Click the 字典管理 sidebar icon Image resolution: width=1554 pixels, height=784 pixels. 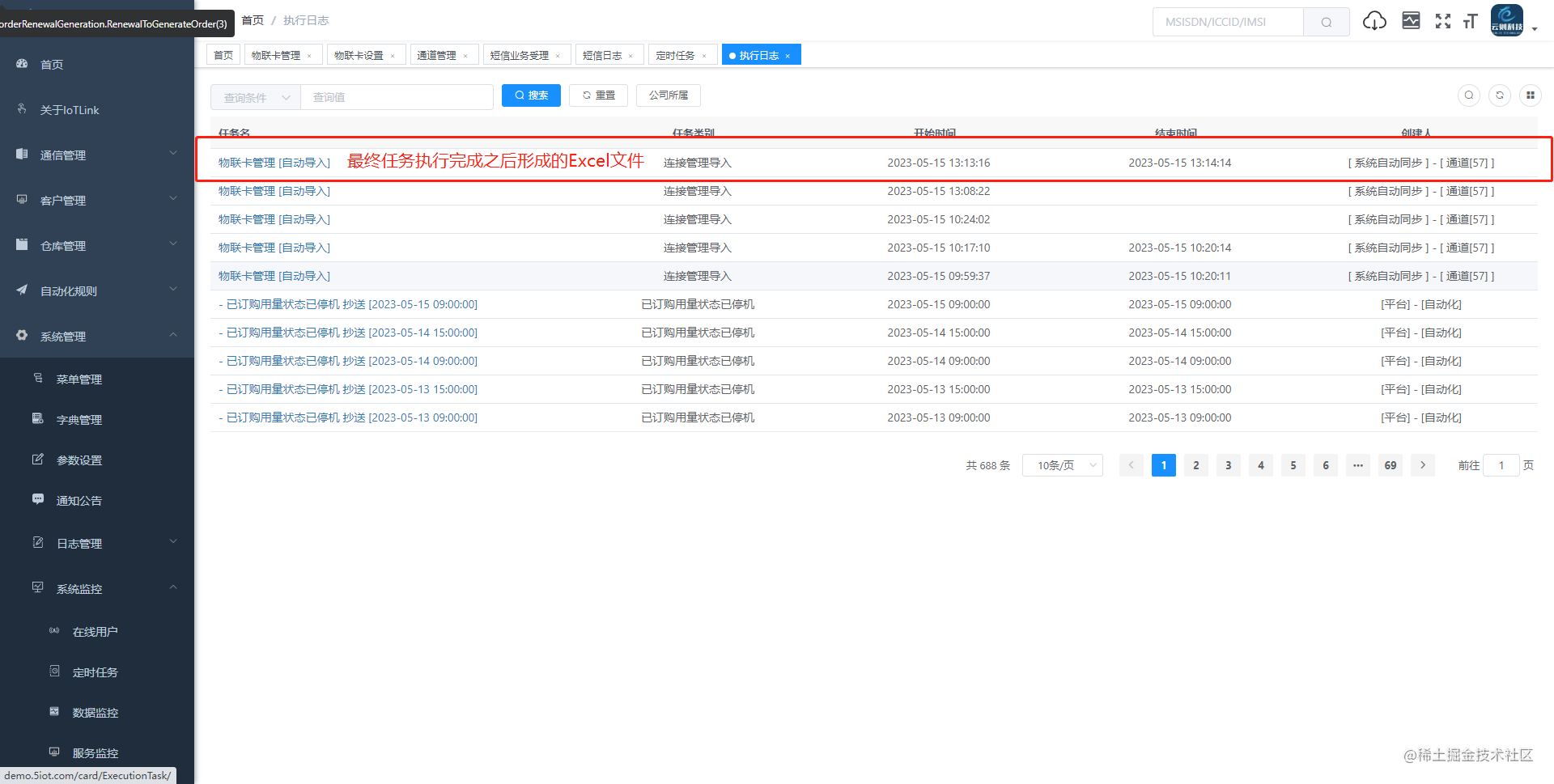pos(38,419)
